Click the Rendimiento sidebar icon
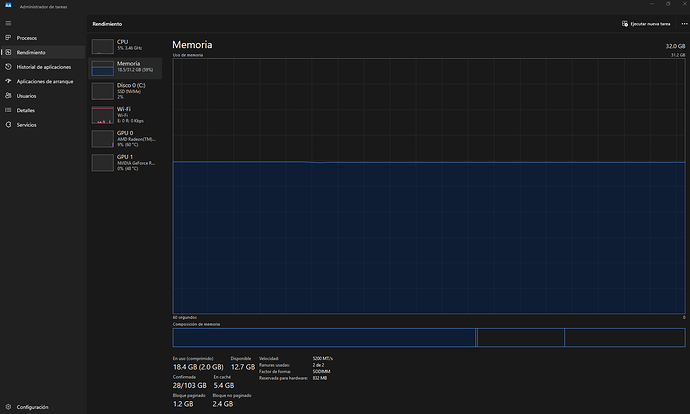Image resolution: width=690 pixels, height=414 pixels. point(8,52)
